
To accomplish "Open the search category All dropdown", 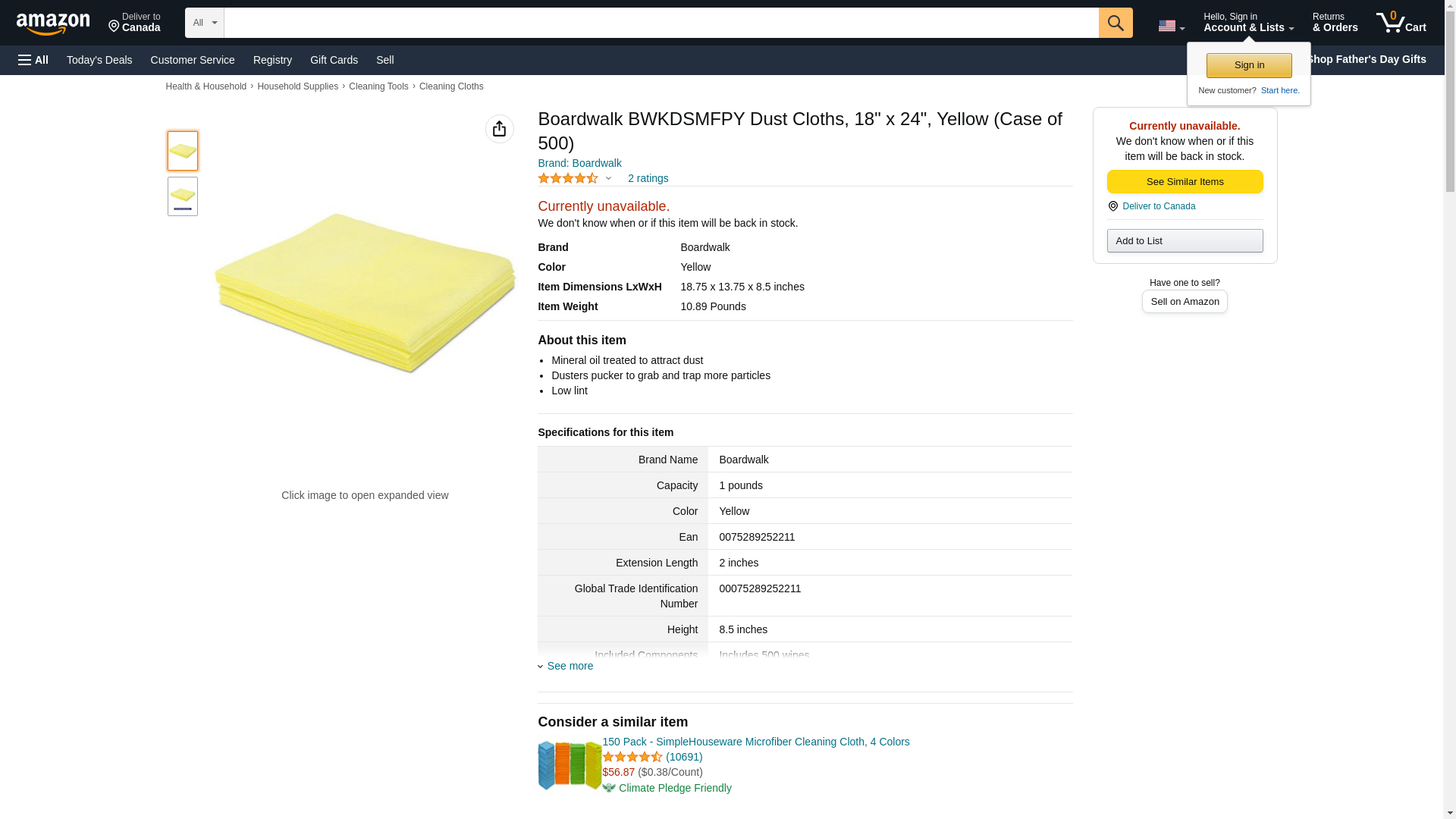I will (204, 23).
